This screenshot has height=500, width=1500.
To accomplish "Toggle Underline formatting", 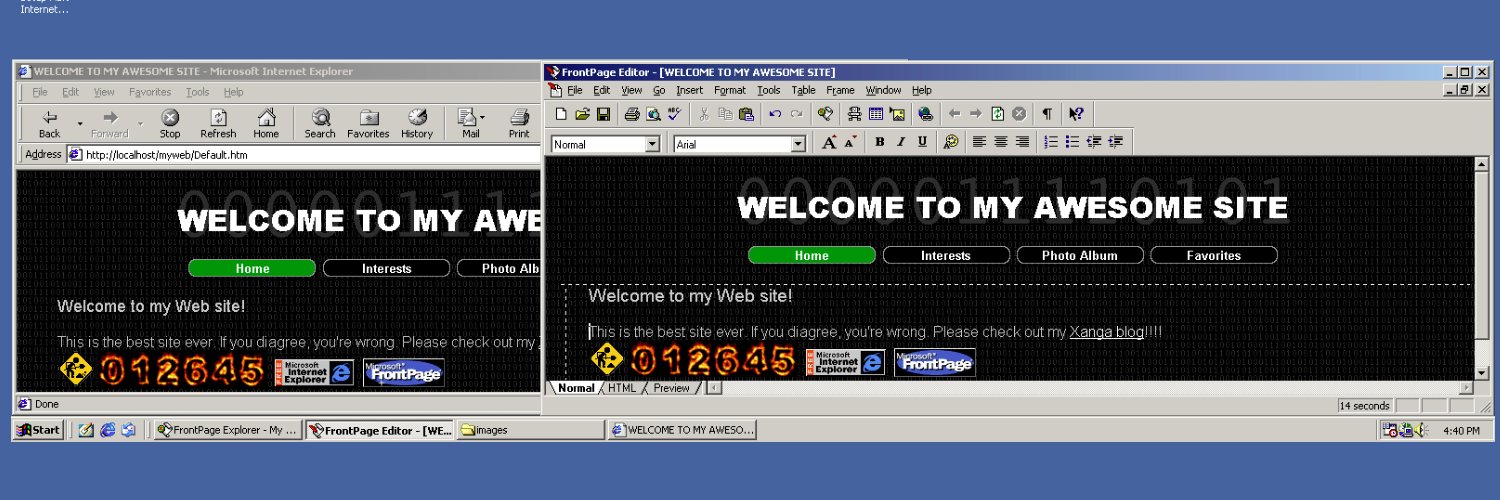I will [x=922, y=143].
